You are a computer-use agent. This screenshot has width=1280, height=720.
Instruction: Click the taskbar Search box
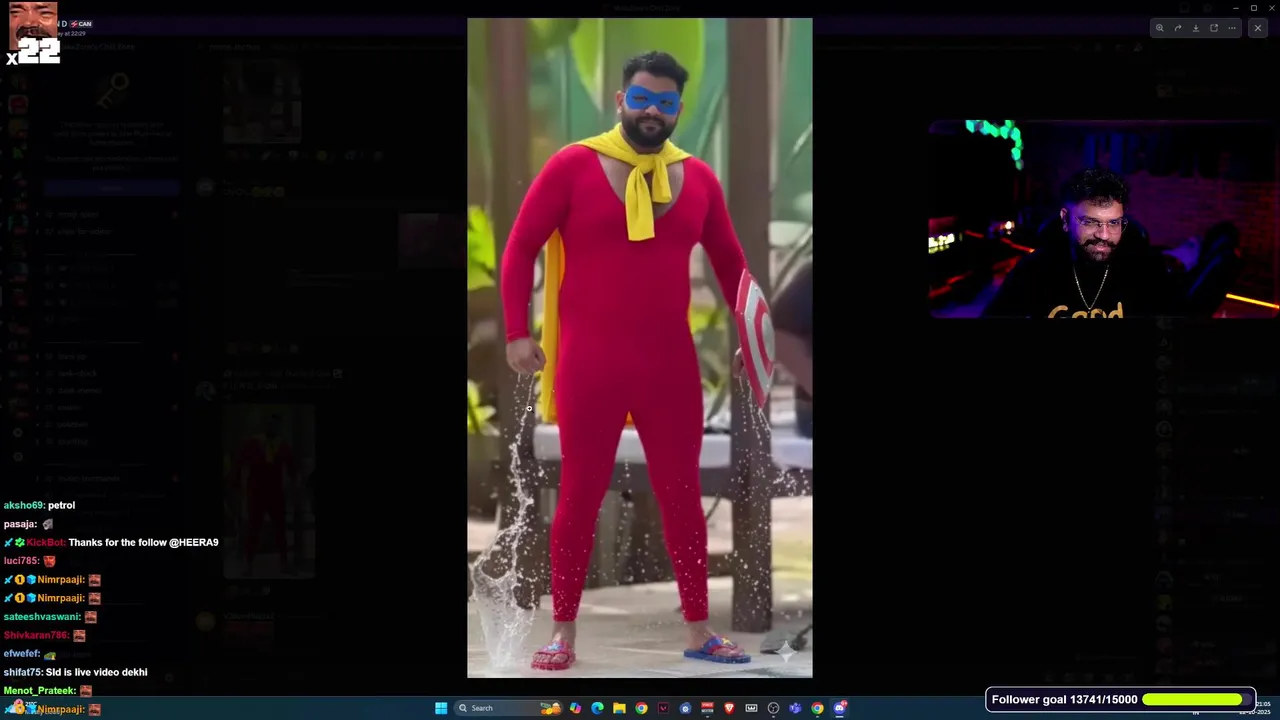(x=508, y=708)
